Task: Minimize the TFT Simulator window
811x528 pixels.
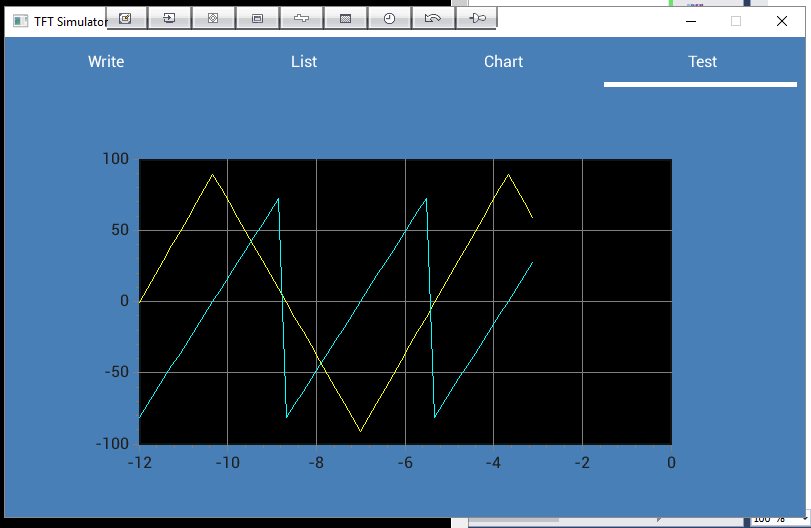Action: point(691,21)
